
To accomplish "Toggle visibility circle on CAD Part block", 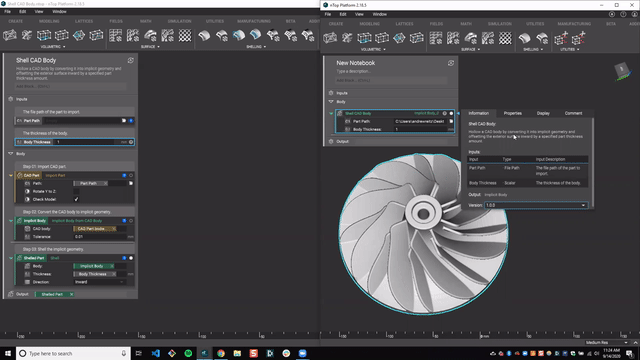I will (131, 175).
